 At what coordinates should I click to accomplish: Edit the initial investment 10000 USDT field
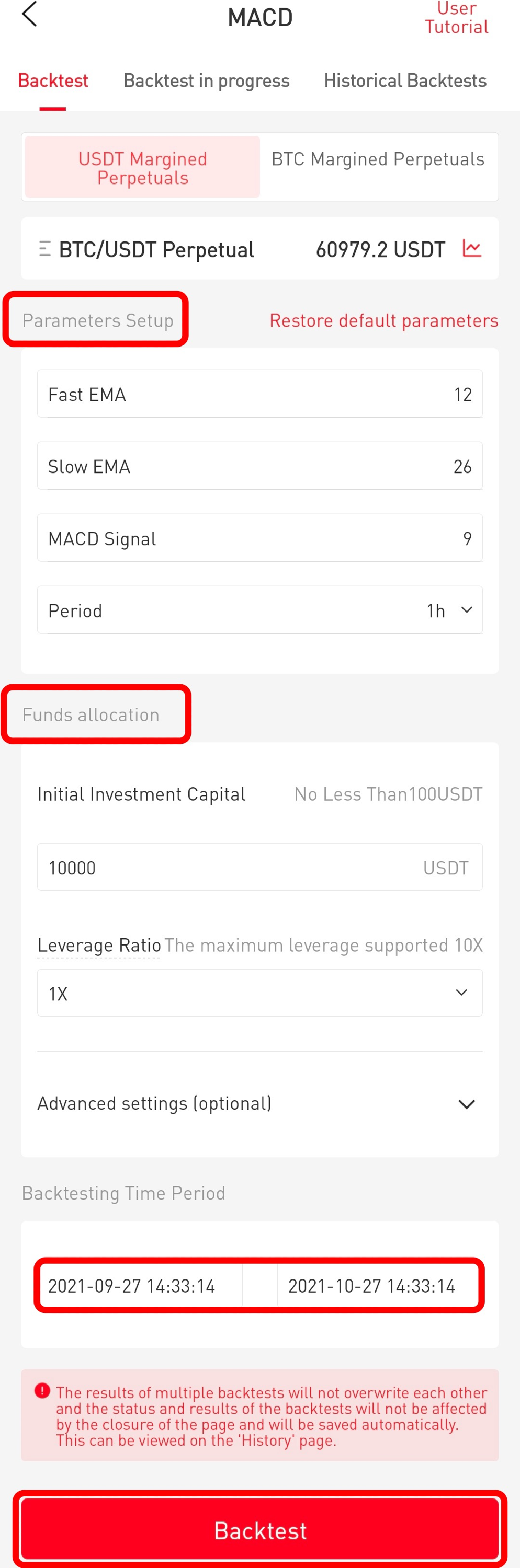[x=231, y=868]
